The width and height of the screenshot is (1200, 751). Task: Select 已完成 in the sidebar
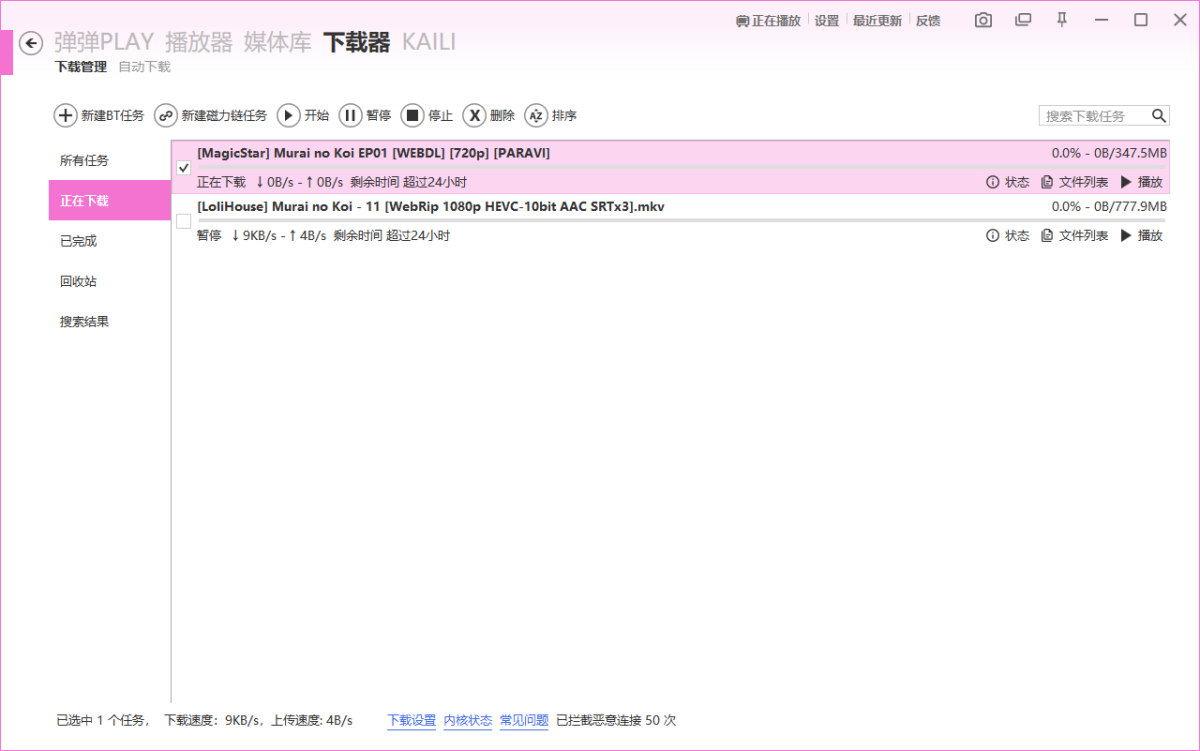tap(79, 241)
